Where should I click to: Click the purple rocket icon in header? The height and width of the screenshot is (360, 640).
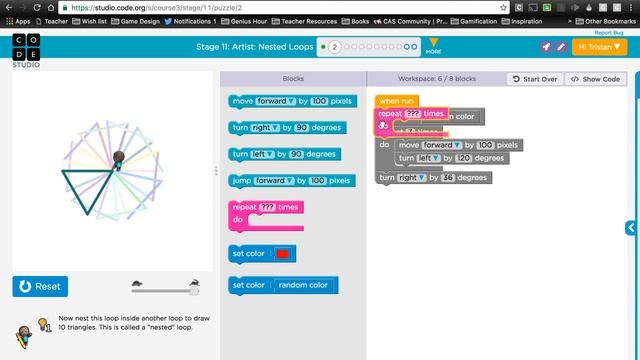546,47
